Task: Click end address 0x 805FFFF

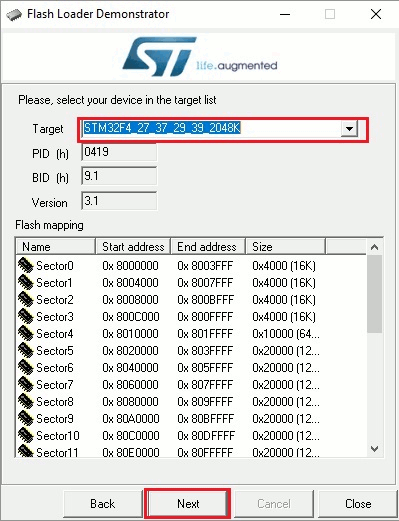Action: click(205, 368)
